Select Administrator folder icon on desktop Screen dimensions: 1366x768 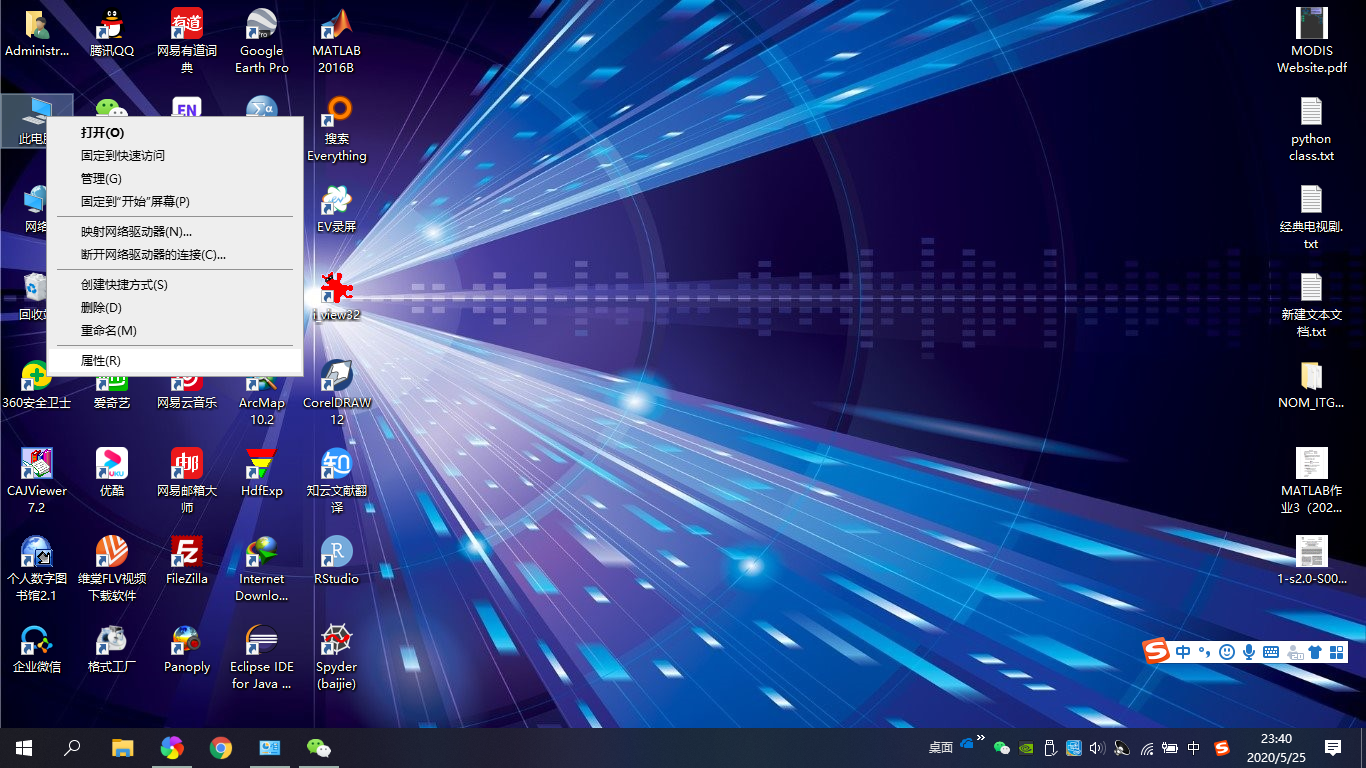(x=37, y=33)
